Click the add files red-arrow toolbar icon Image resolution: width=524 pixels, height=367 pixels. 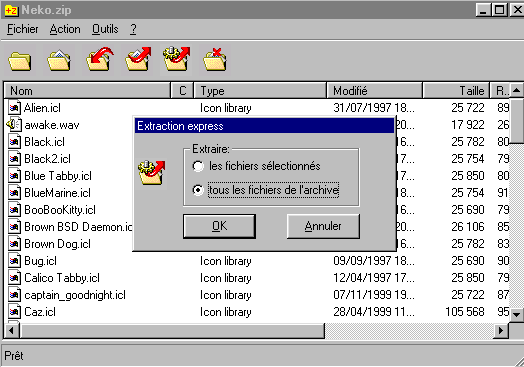point(100,59)
